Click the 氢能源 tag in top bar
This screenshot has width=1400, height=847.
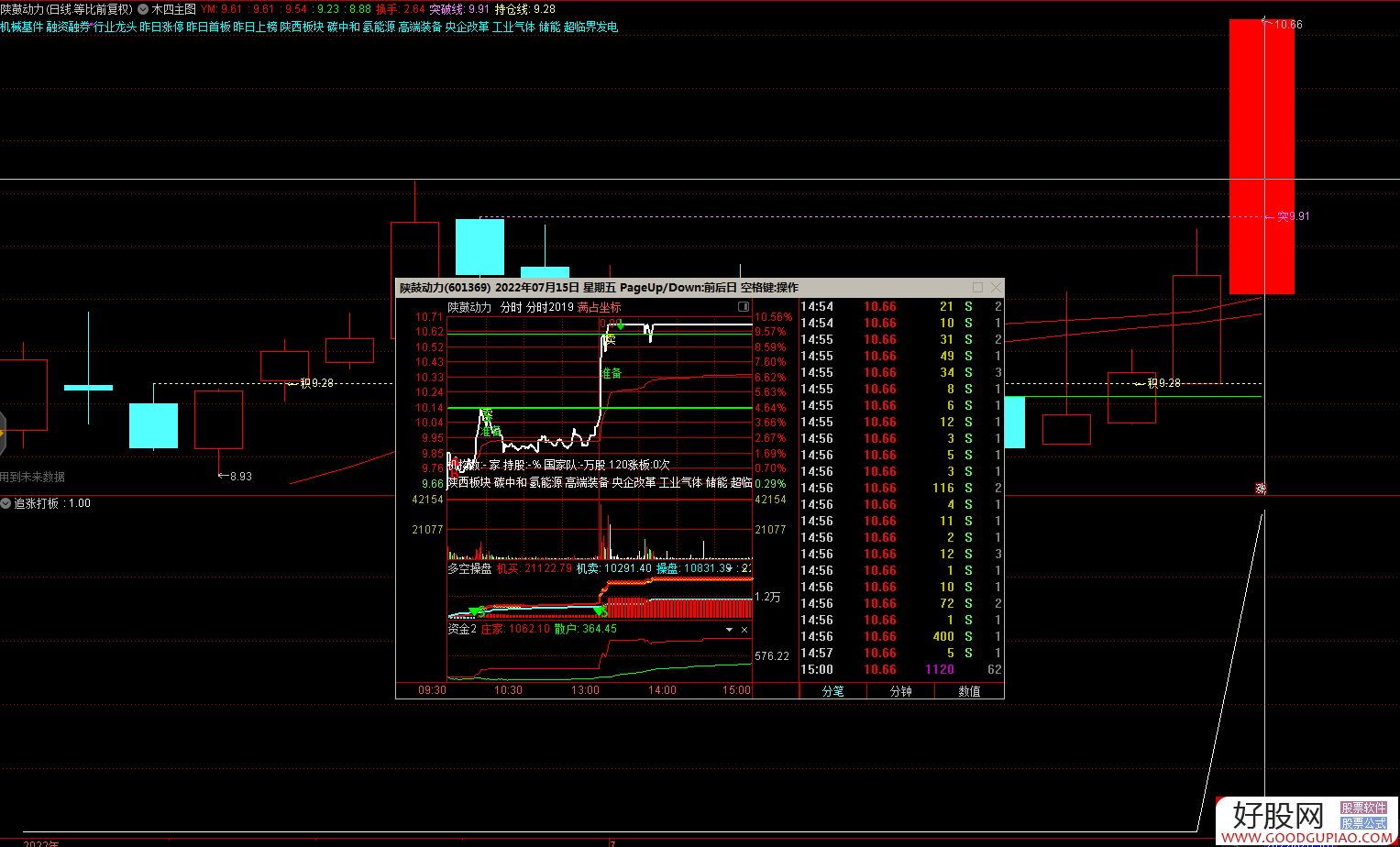pos(379,27)
